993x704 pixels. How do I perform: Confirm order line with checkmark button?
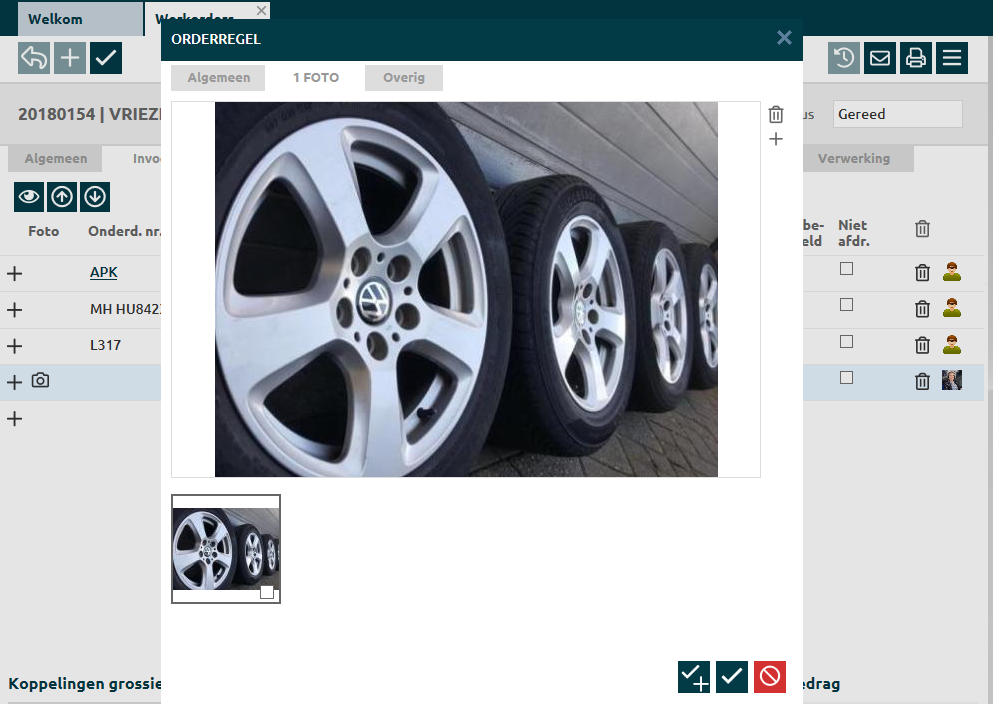tap(732, 677)
